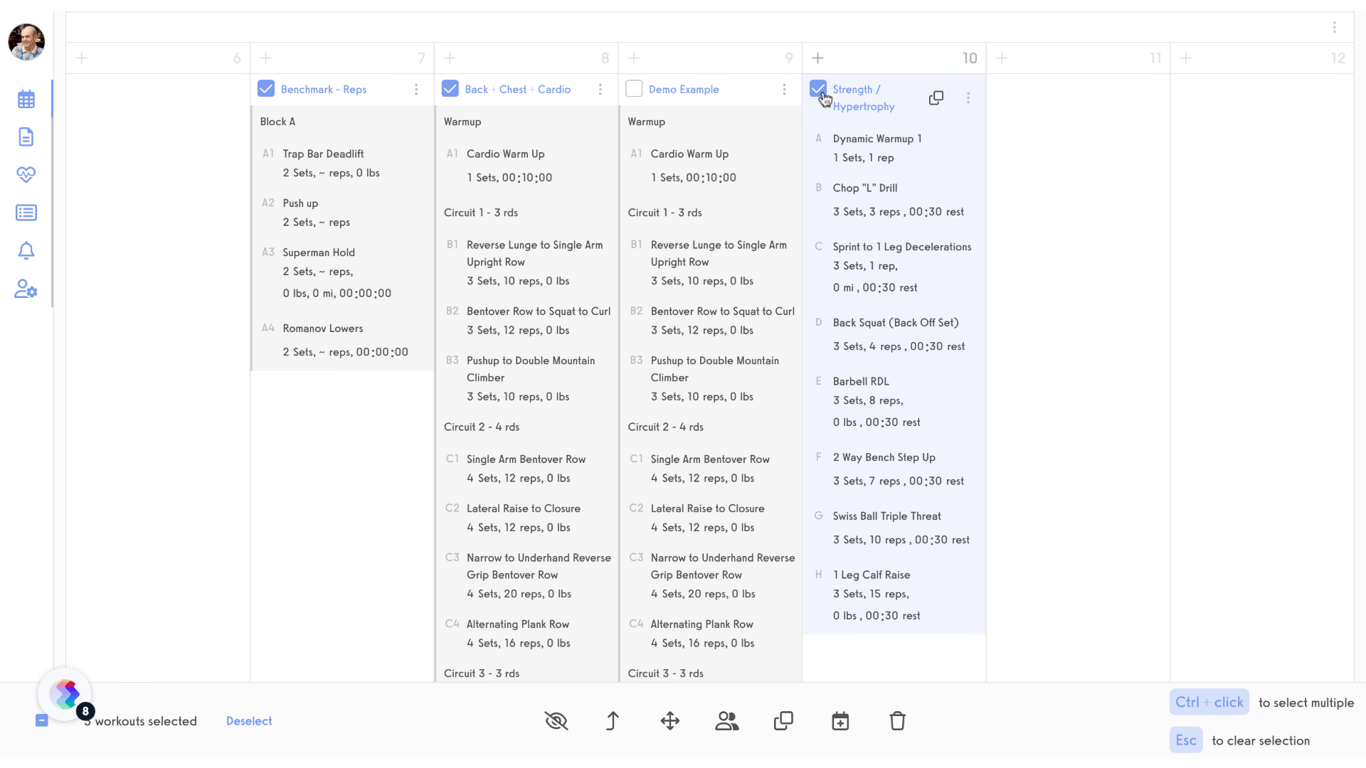This screenshot has height=768, width=1366.
Task: Click the Block A heading in Benchmark - Reps
Action: tap(277, 122)
